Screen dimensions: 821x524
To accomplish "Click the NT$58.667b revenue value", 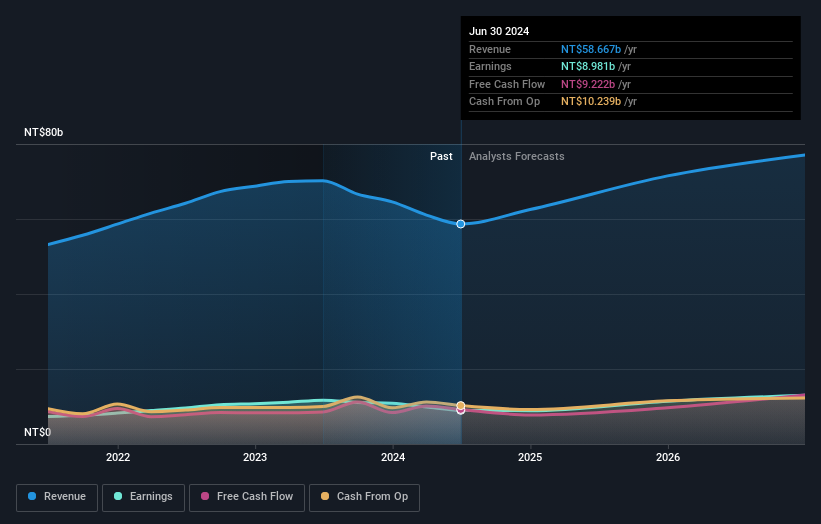I will (x=591, y=49).
